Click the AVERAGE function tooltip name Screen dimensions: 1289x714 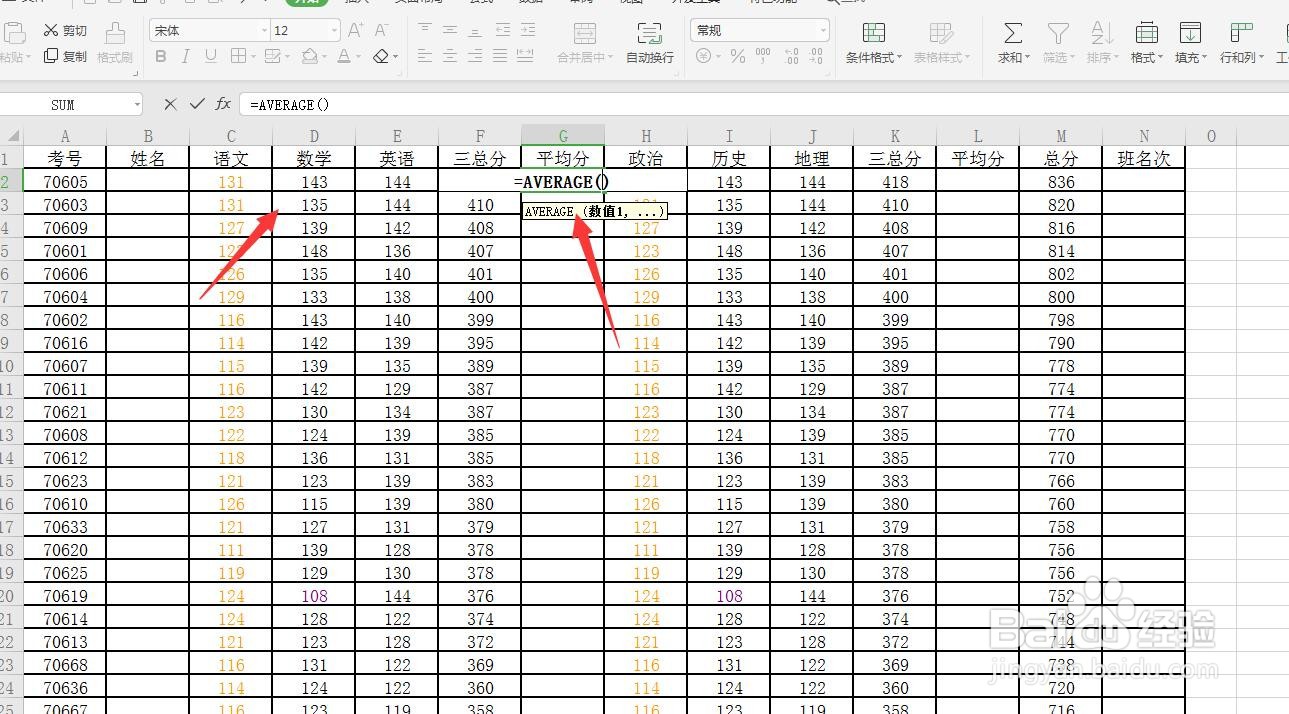(x=549, y=211)
